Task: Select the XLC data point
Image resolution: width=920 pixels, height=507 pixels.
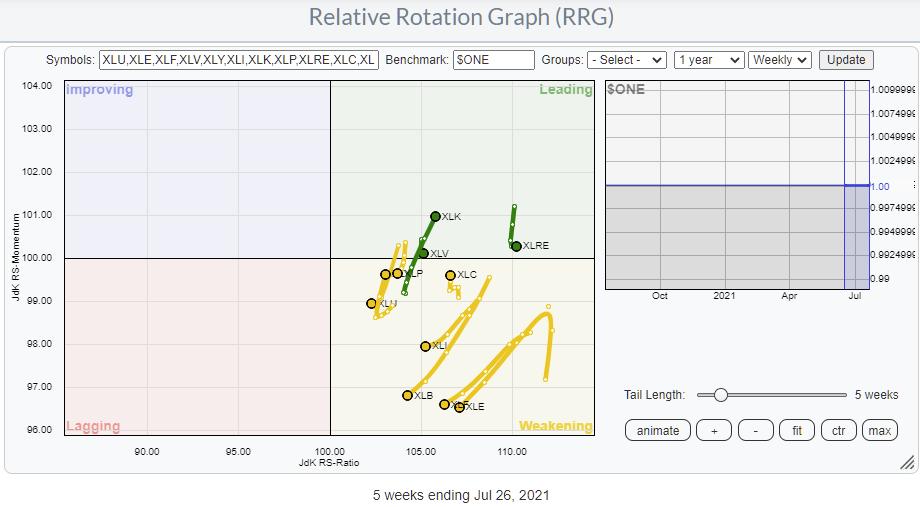Action: (450, 275)
